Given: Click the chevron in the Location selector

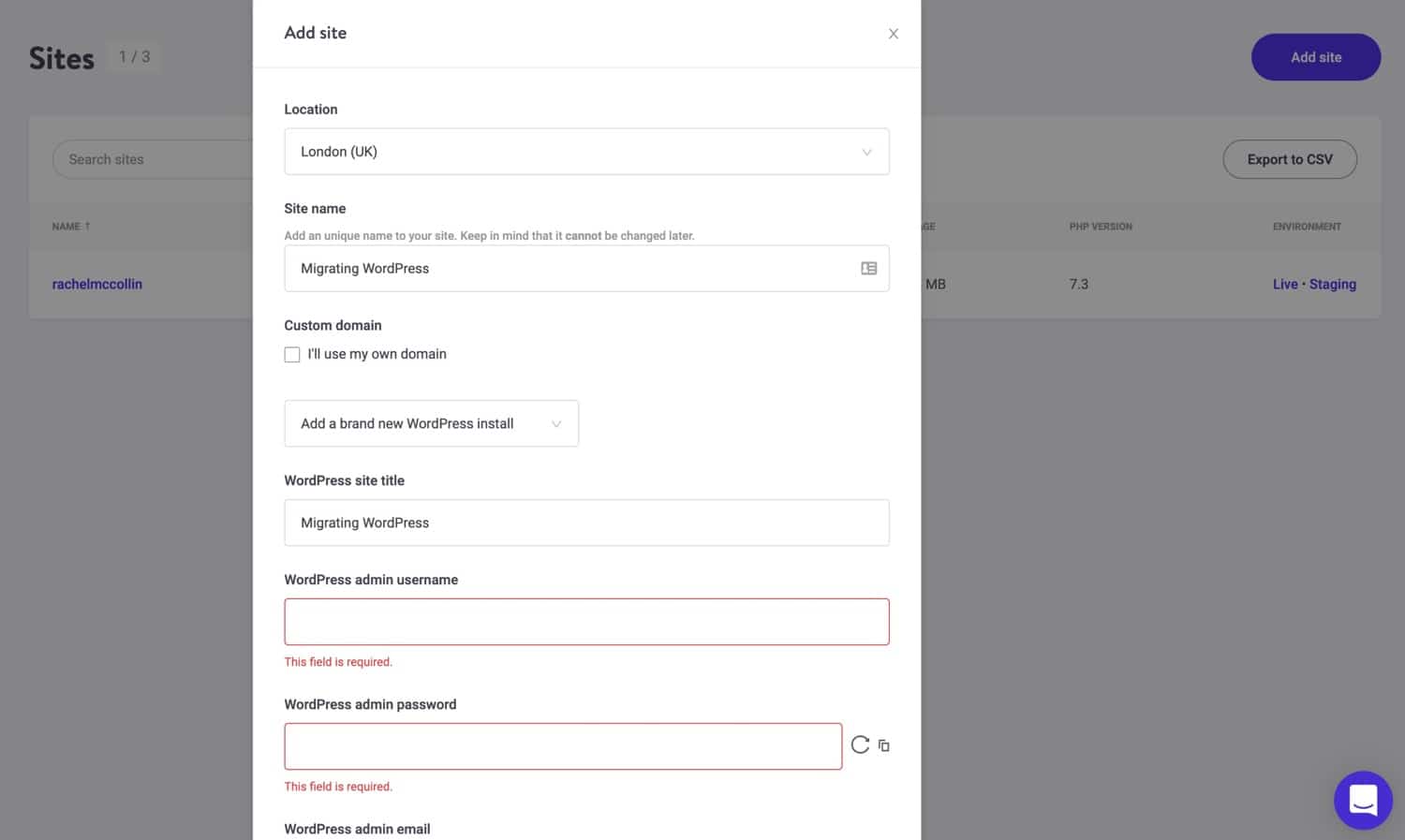Looking at the screenshot, I should pos(866,152).
